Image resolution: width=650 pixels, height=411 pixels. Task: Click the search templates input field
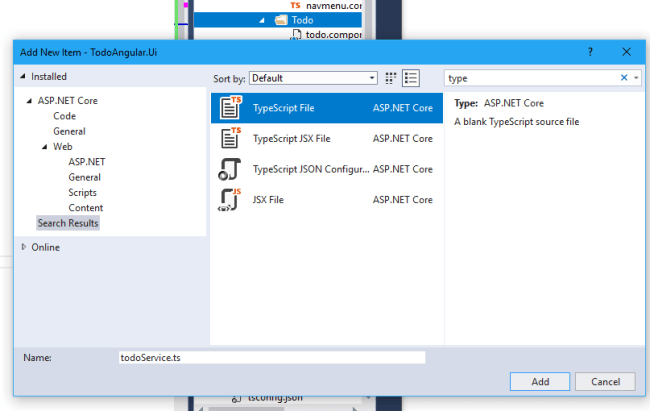click(x=532, y=78)
